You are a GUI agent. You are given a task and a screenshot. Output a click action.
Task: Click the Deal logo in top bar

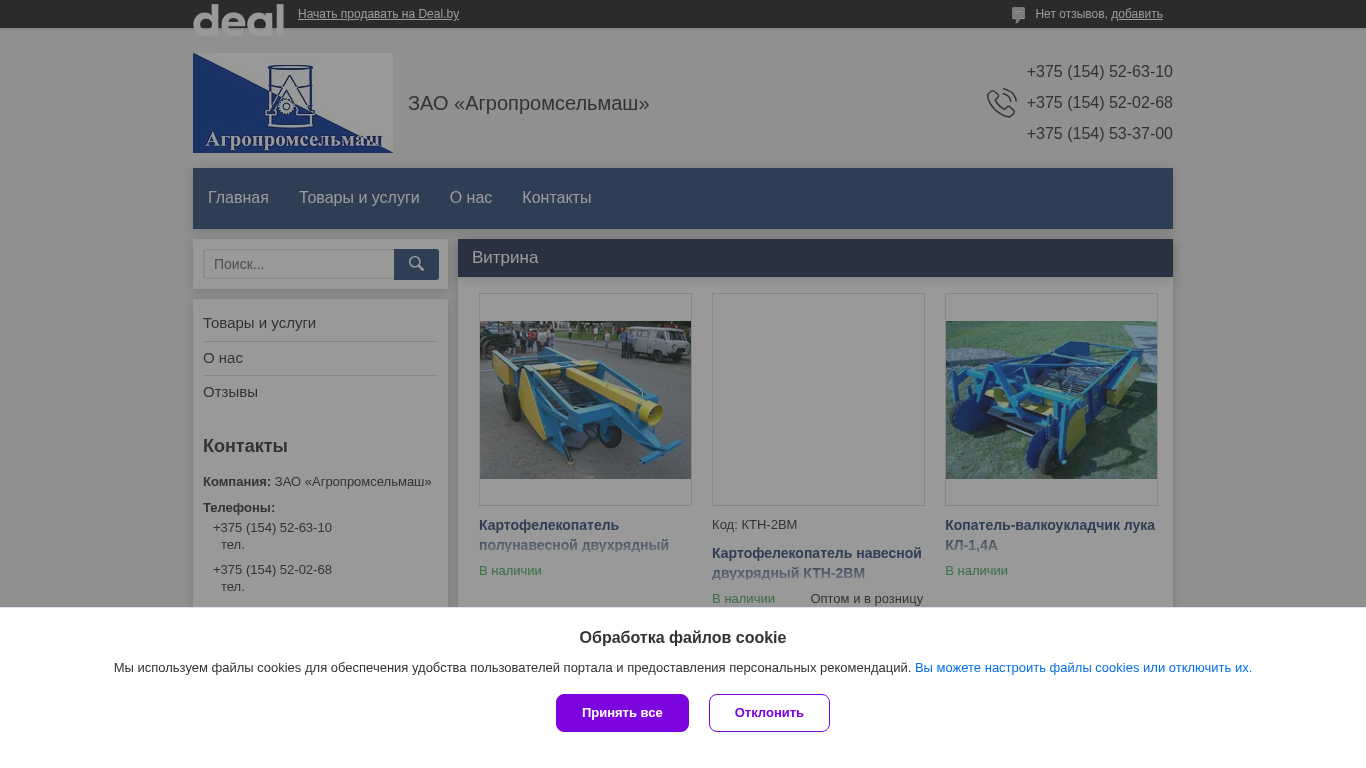(238, 19)
